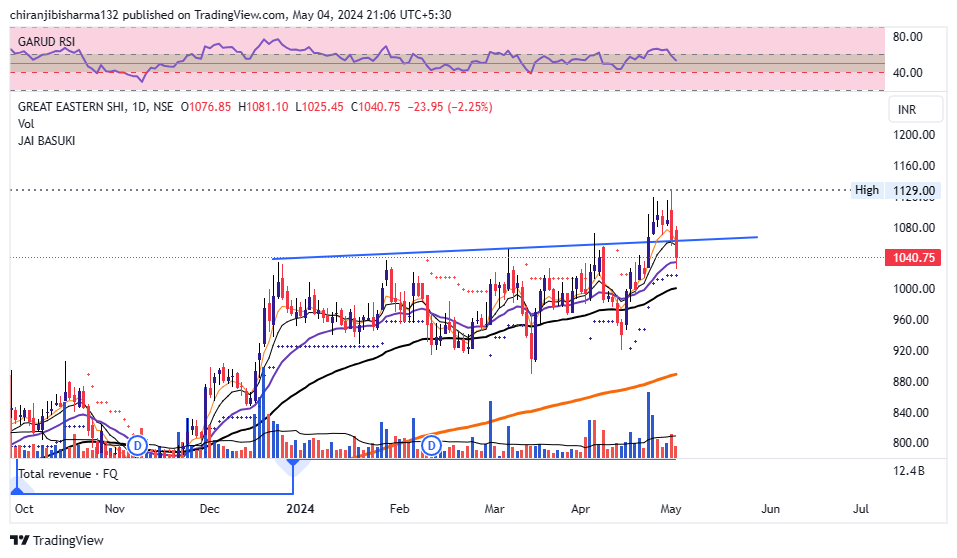Click the dividend D marker in February

(432, 446)
